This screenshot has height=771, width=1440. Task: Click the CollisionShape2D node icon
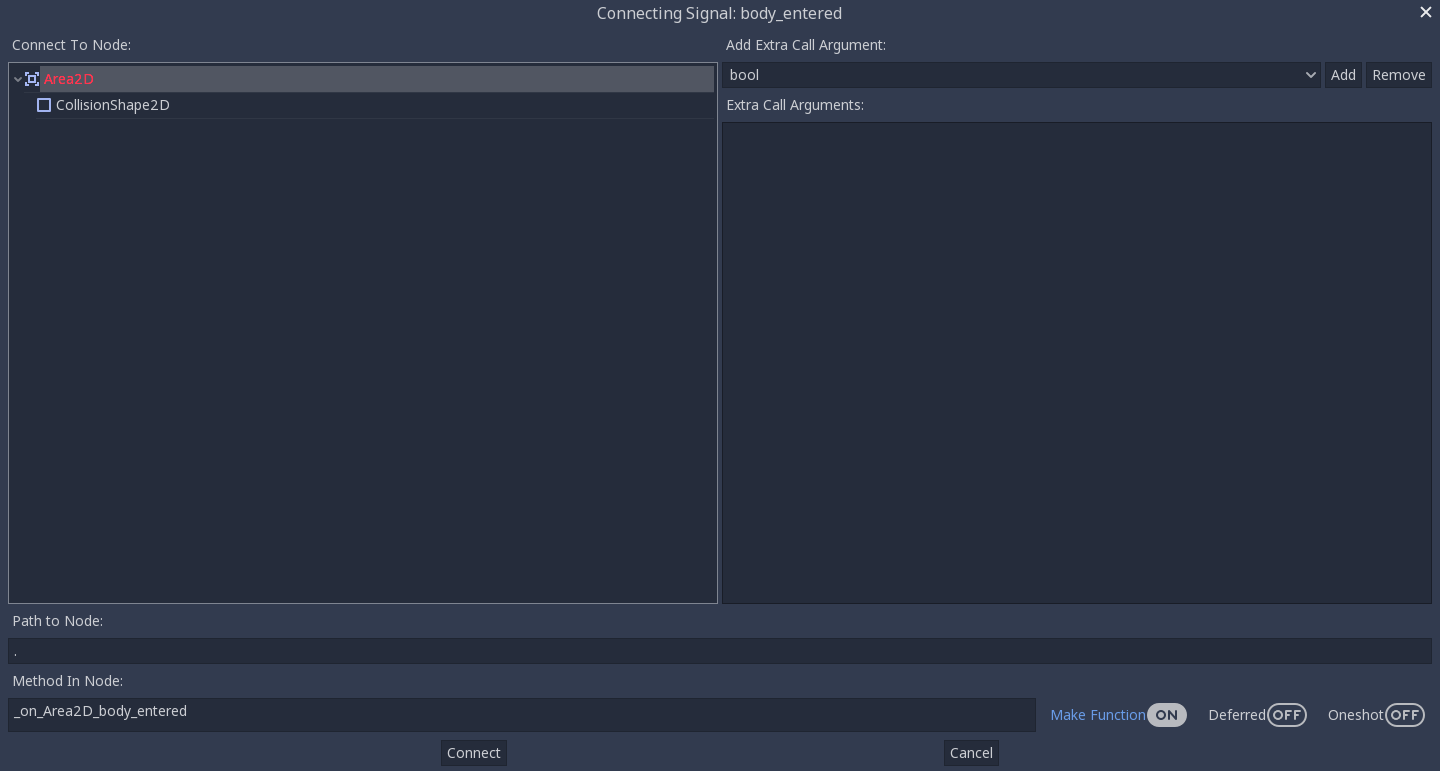coord(44,105)
